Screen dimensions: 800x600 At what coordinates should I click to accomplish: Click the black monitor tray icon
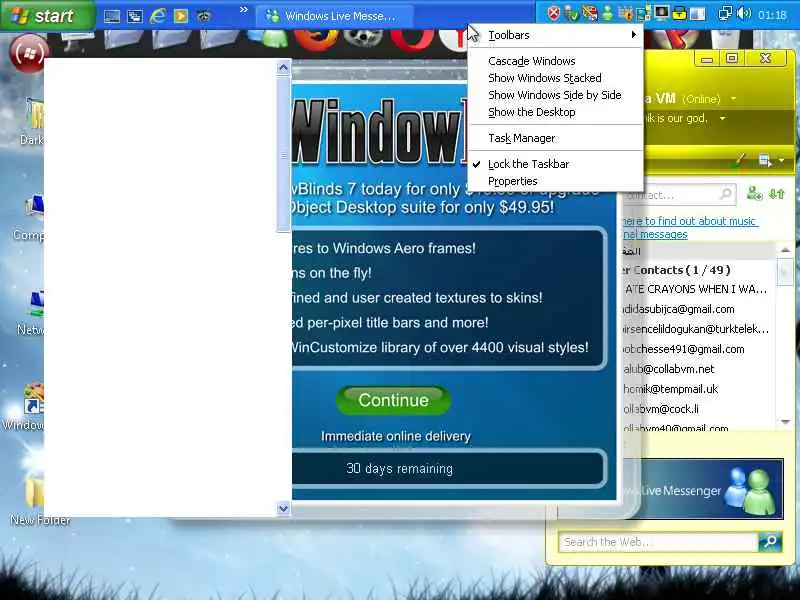coord(661,12)
